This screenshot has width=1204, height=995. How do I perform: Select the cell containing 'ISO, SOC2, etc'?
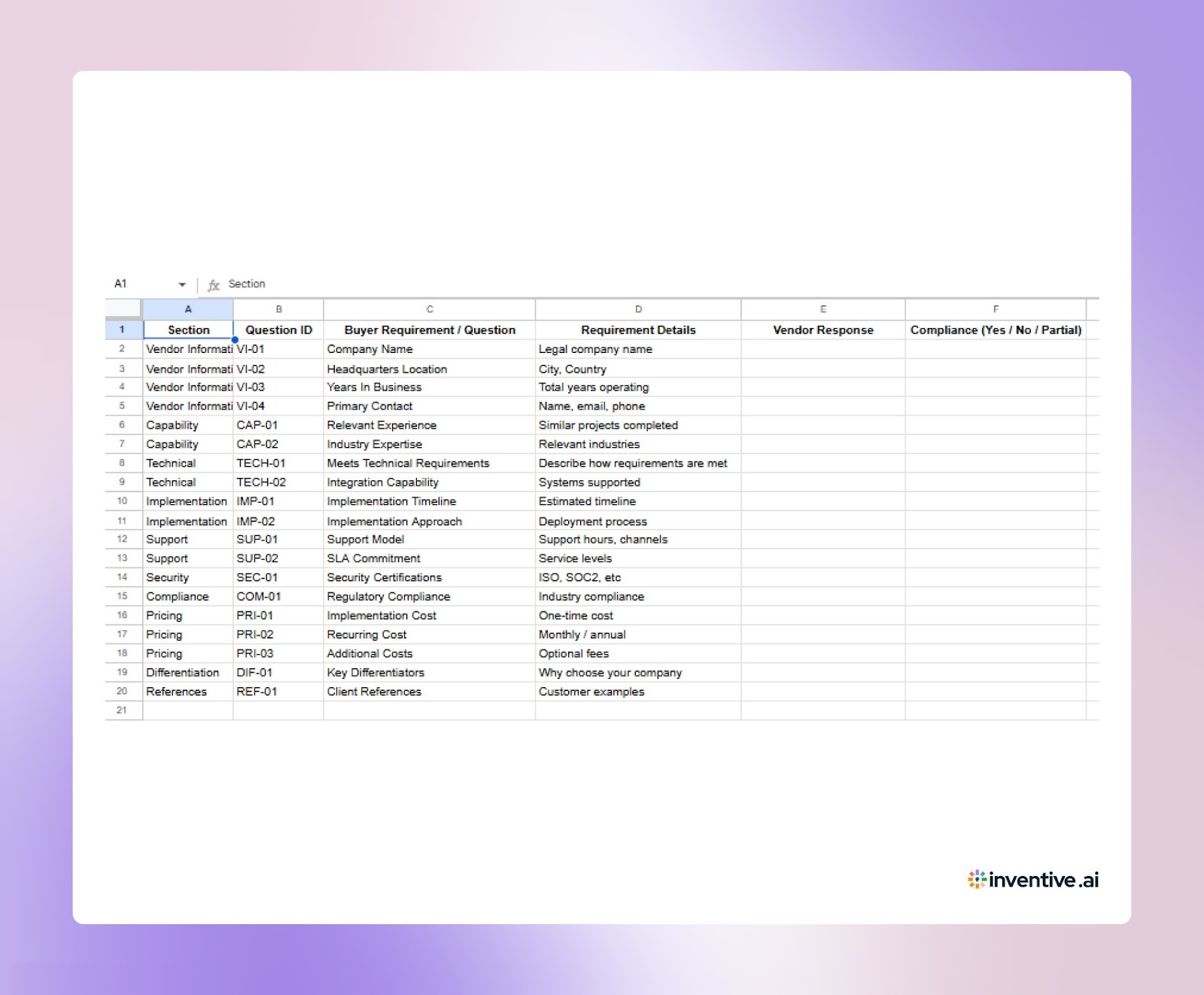click(x=637, y=577)
